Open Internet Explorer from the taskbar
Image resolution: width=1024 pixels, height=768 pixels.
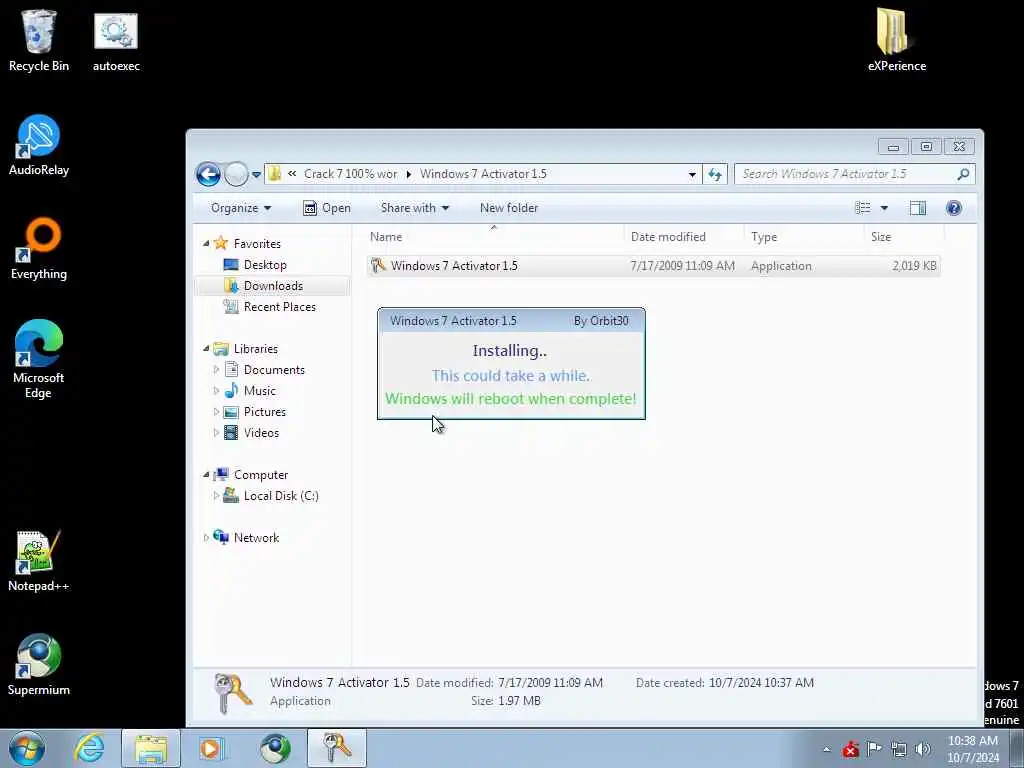pyautogui.click(x=89, y=748)
